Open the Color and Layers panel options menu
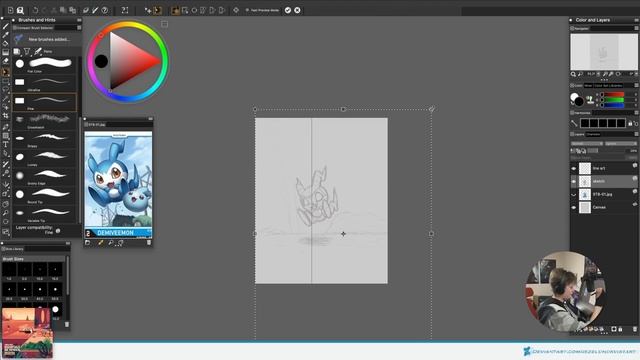The height and width of the screenshot is (360, 640). (x=636, y=20)
